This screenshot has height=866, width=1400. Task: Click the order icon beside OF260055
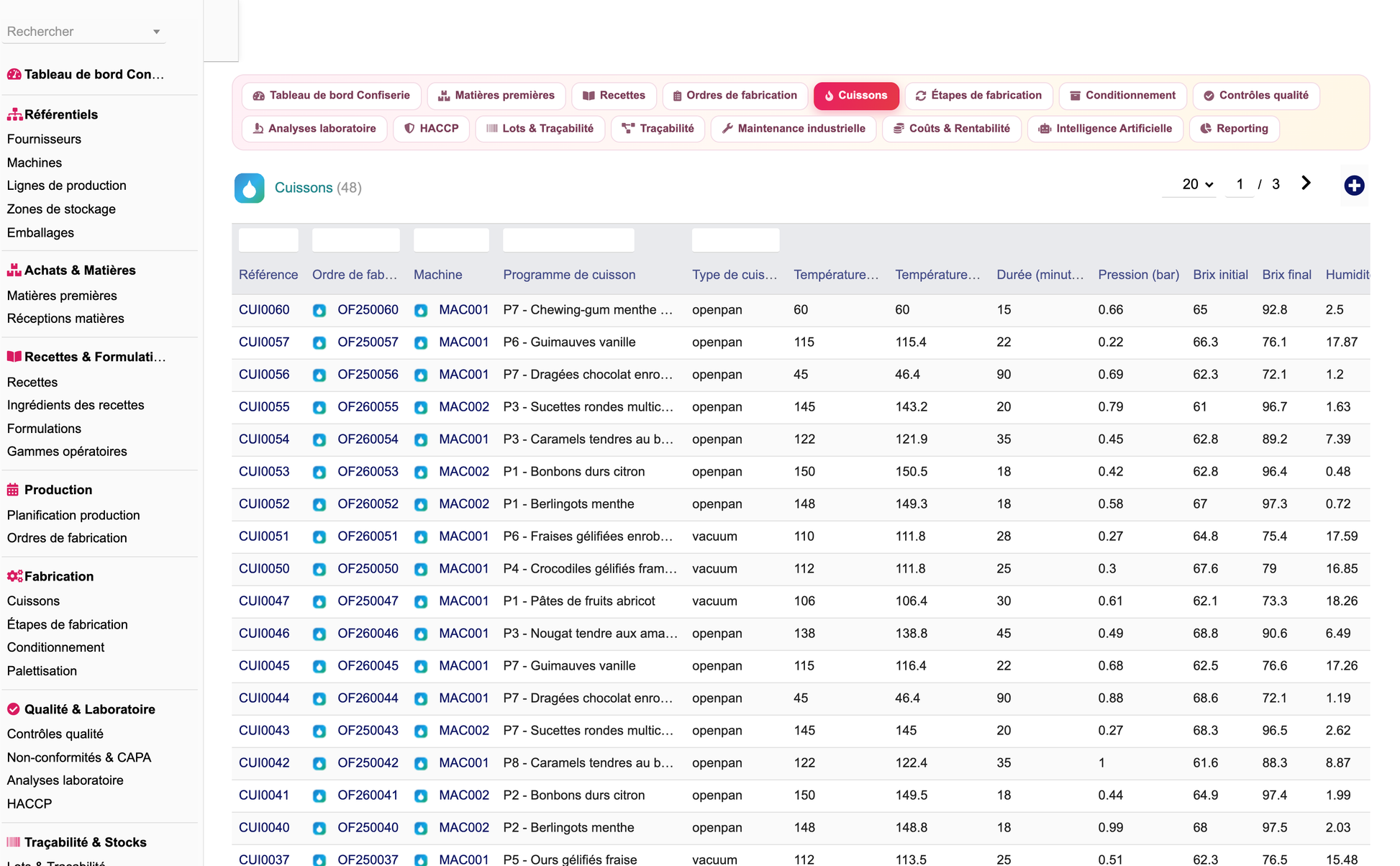click(319, 408)
